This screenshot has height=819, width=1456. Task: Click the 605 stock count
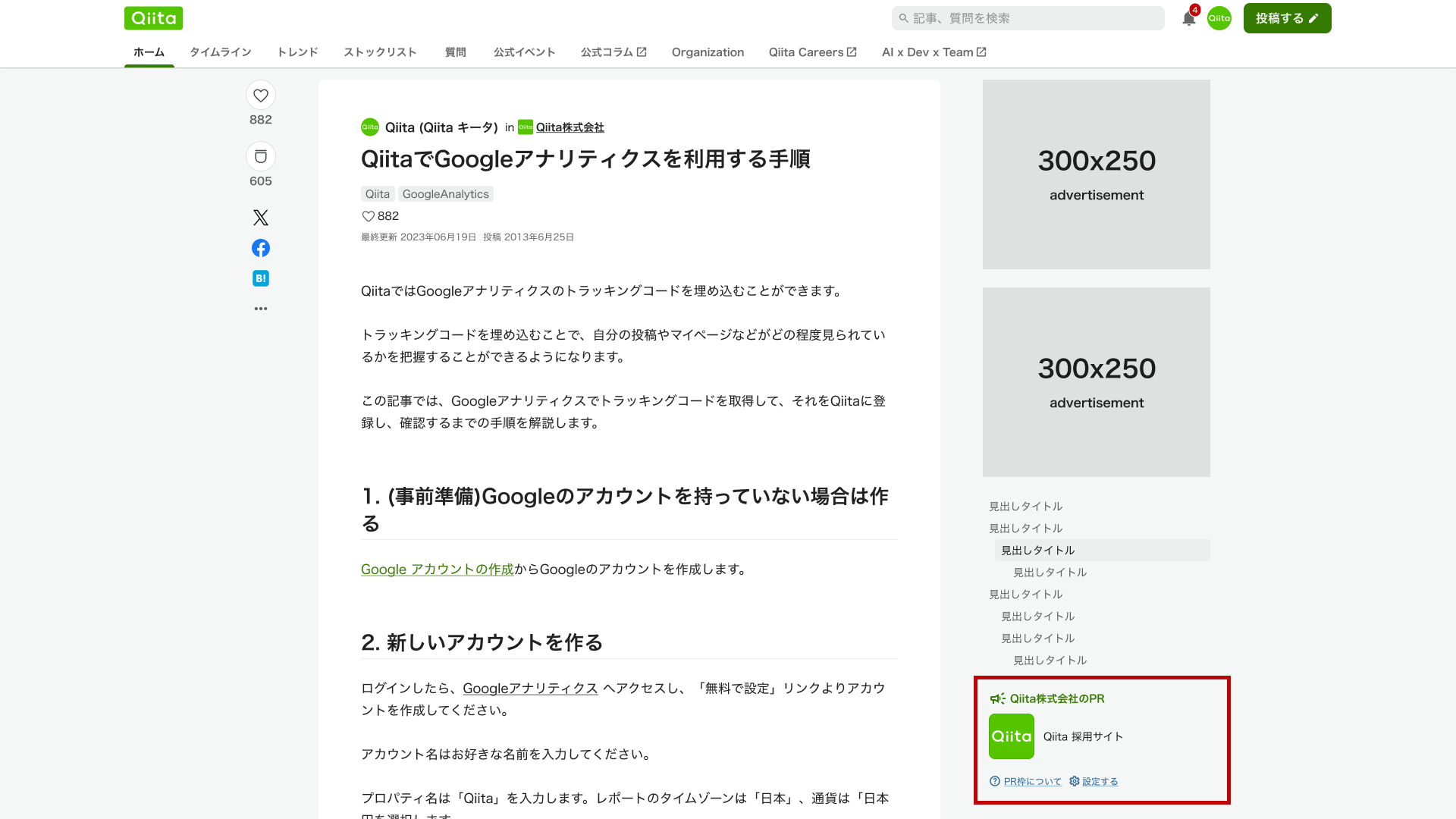(x=261, y=181)
